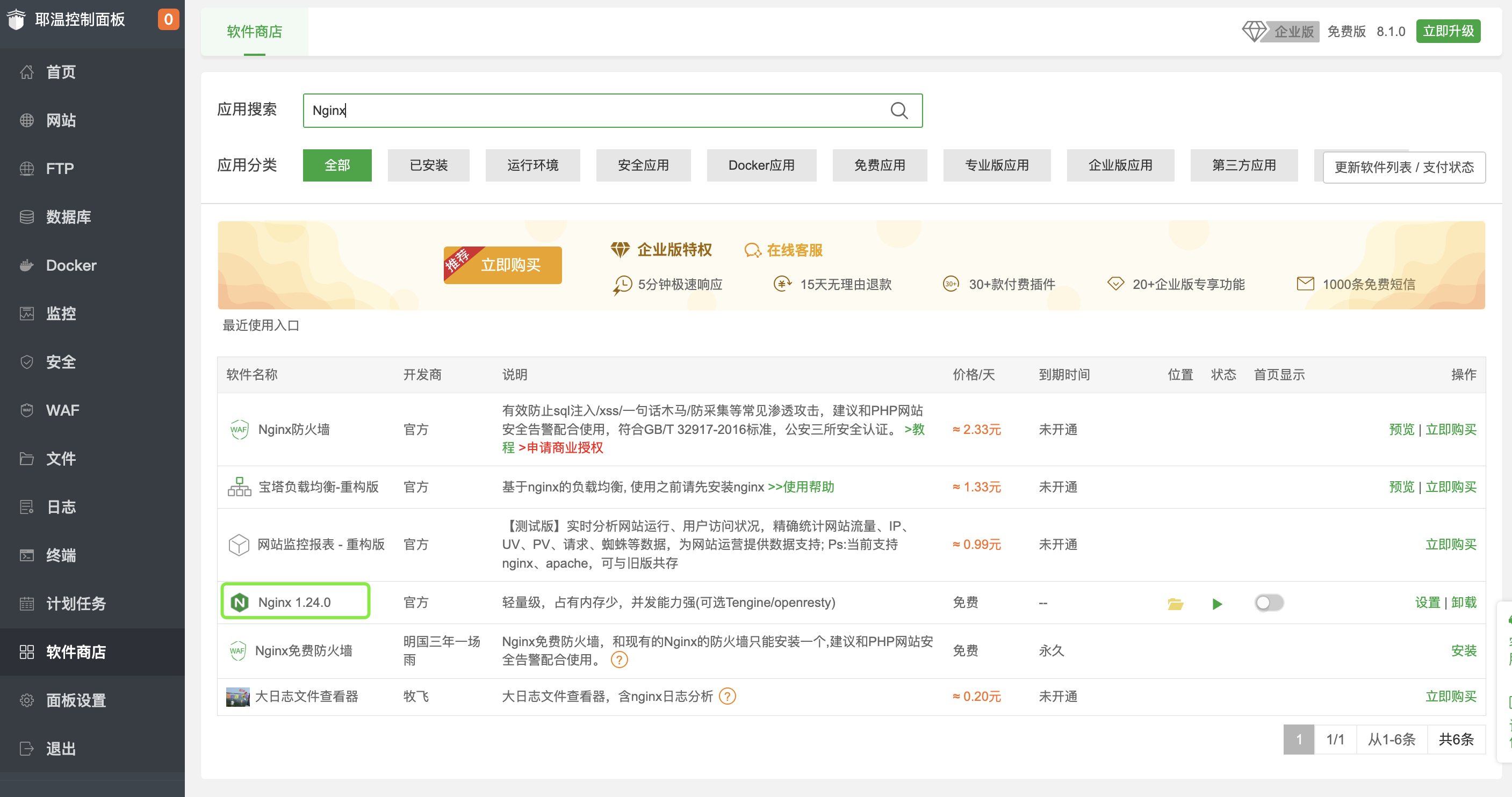Toggle Nginx 1.24.0 homepage display switch

pyautogui.click(x=1269, y=603)
